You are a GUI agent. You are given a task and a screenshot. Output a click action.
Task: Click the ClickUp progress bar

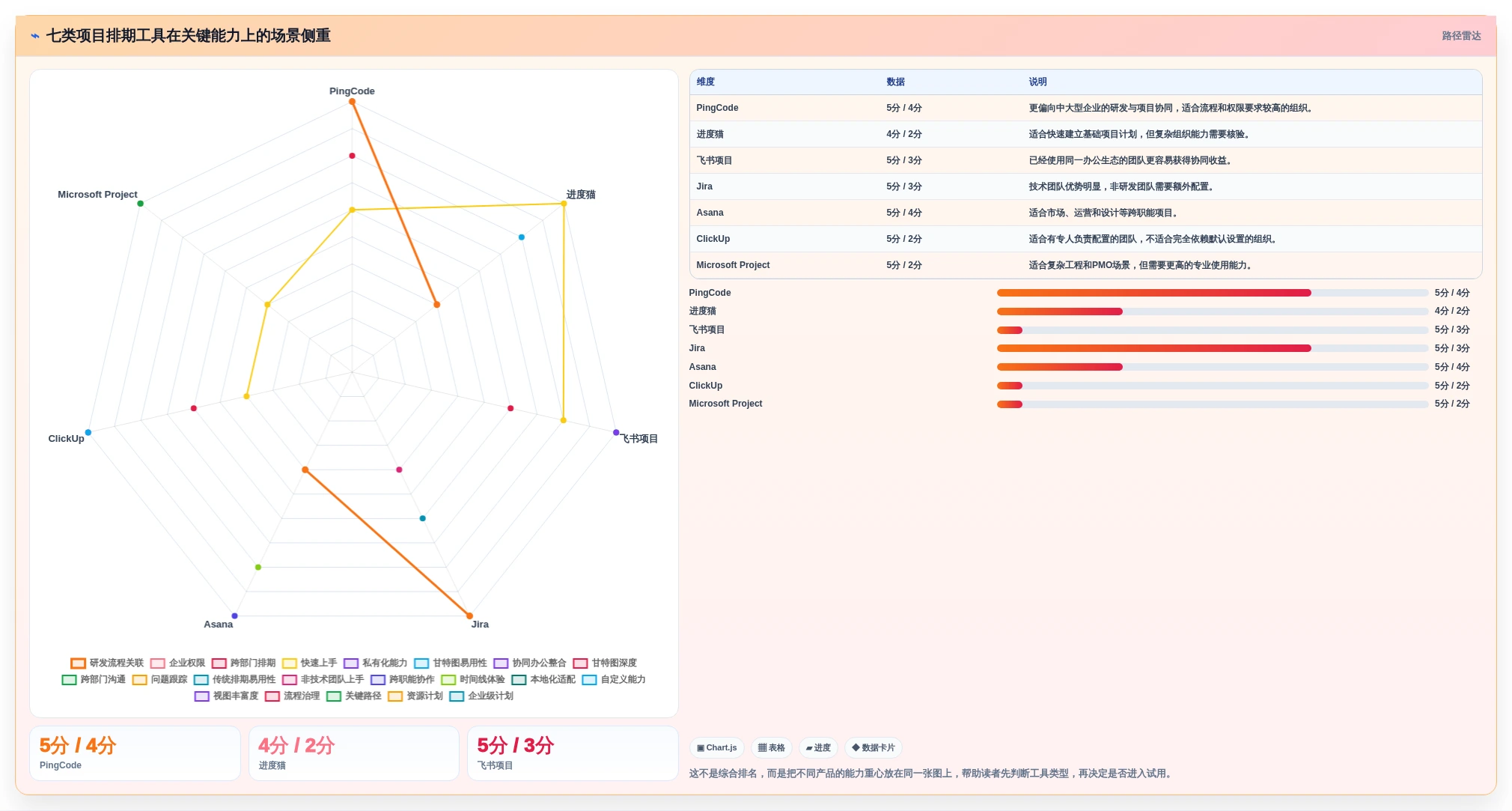[x=1213, y=386]
